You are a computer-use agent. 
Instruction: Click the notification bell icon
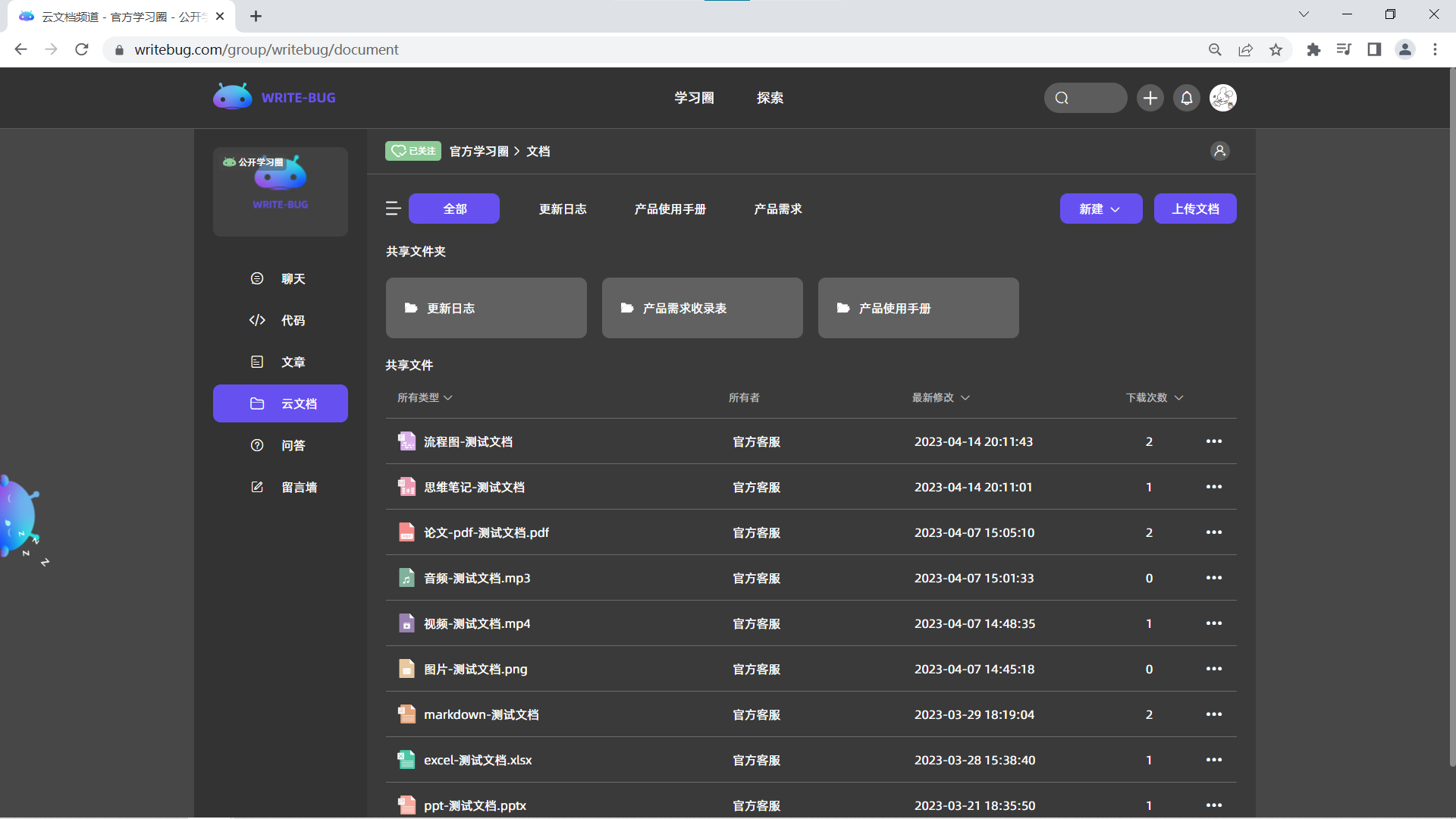coord(1187,98)
